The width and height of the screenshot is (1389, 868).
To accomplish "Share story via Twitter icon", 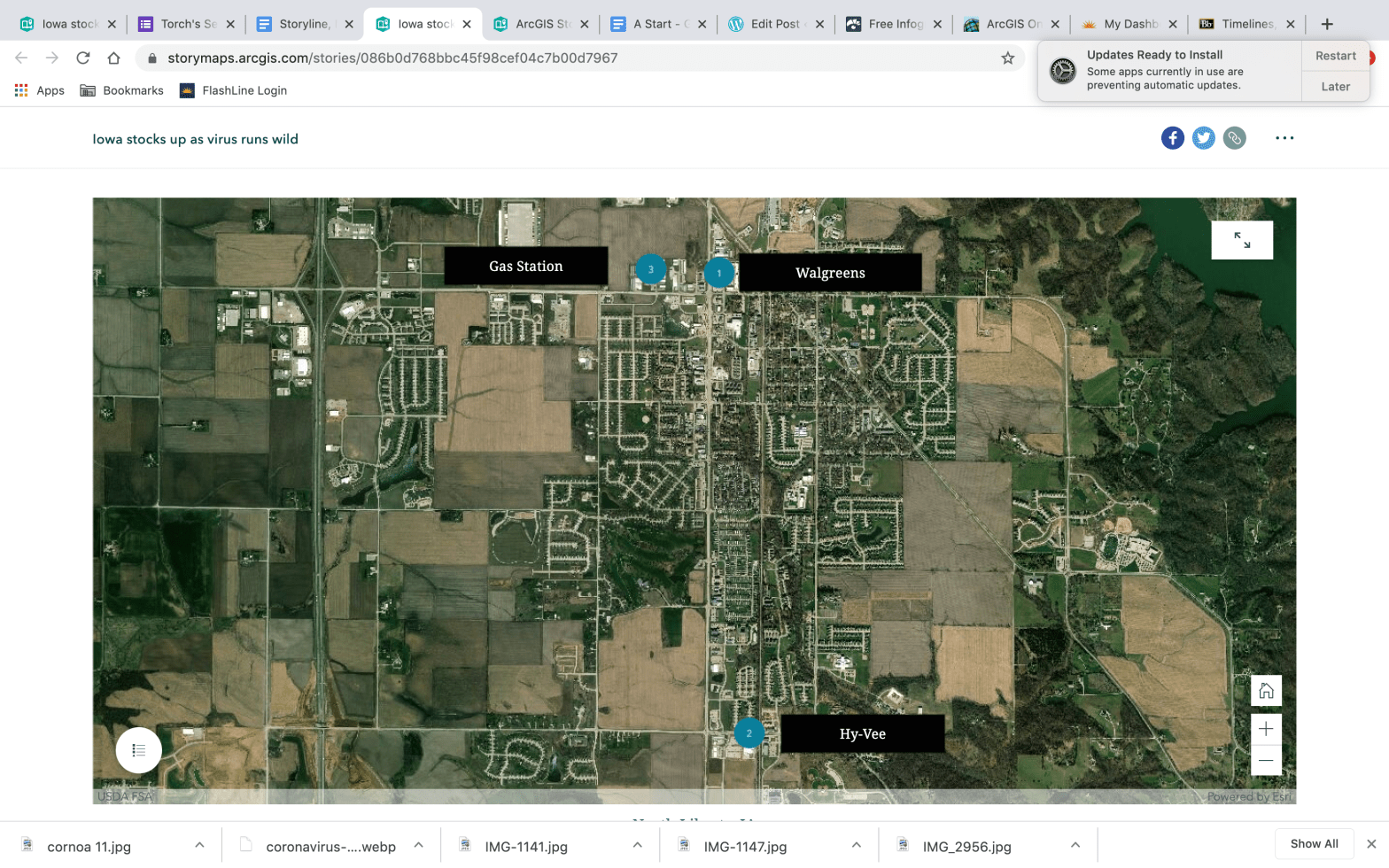I will (1203, 138).
